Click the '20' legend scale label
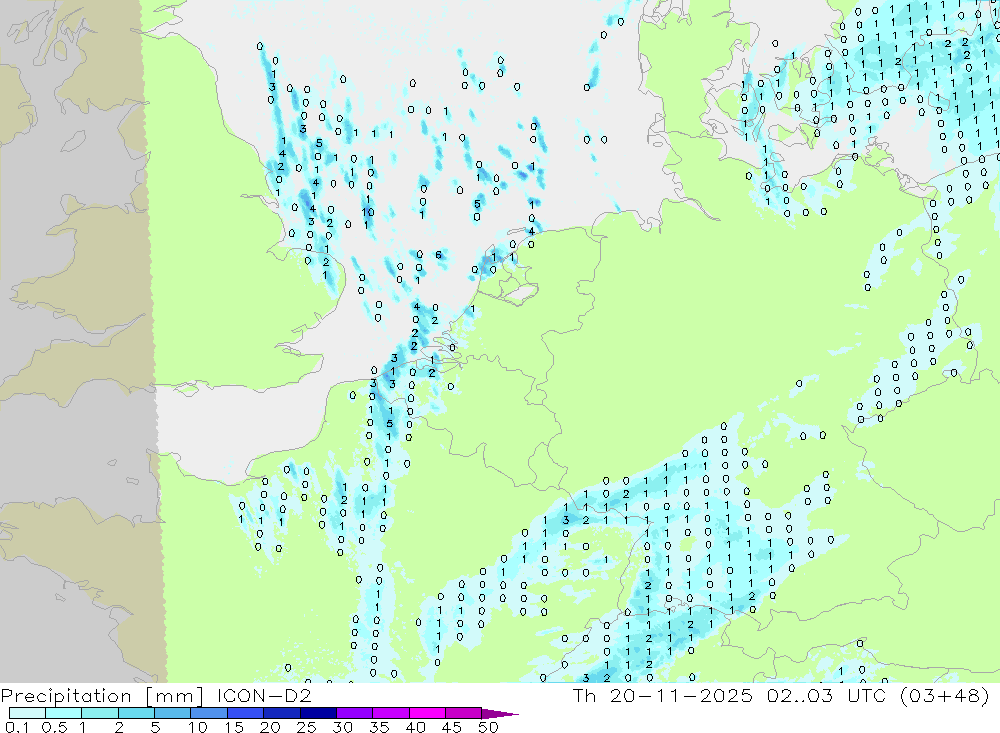This screenshot has width=1000, height=733. pos(270,727)
